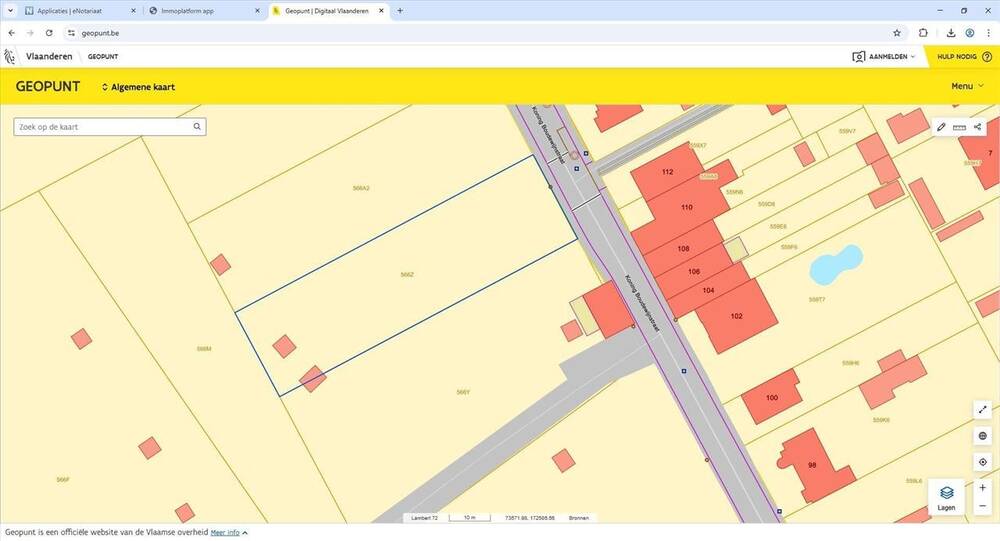Open the tab search dropdown arrow

click(10, 11)
